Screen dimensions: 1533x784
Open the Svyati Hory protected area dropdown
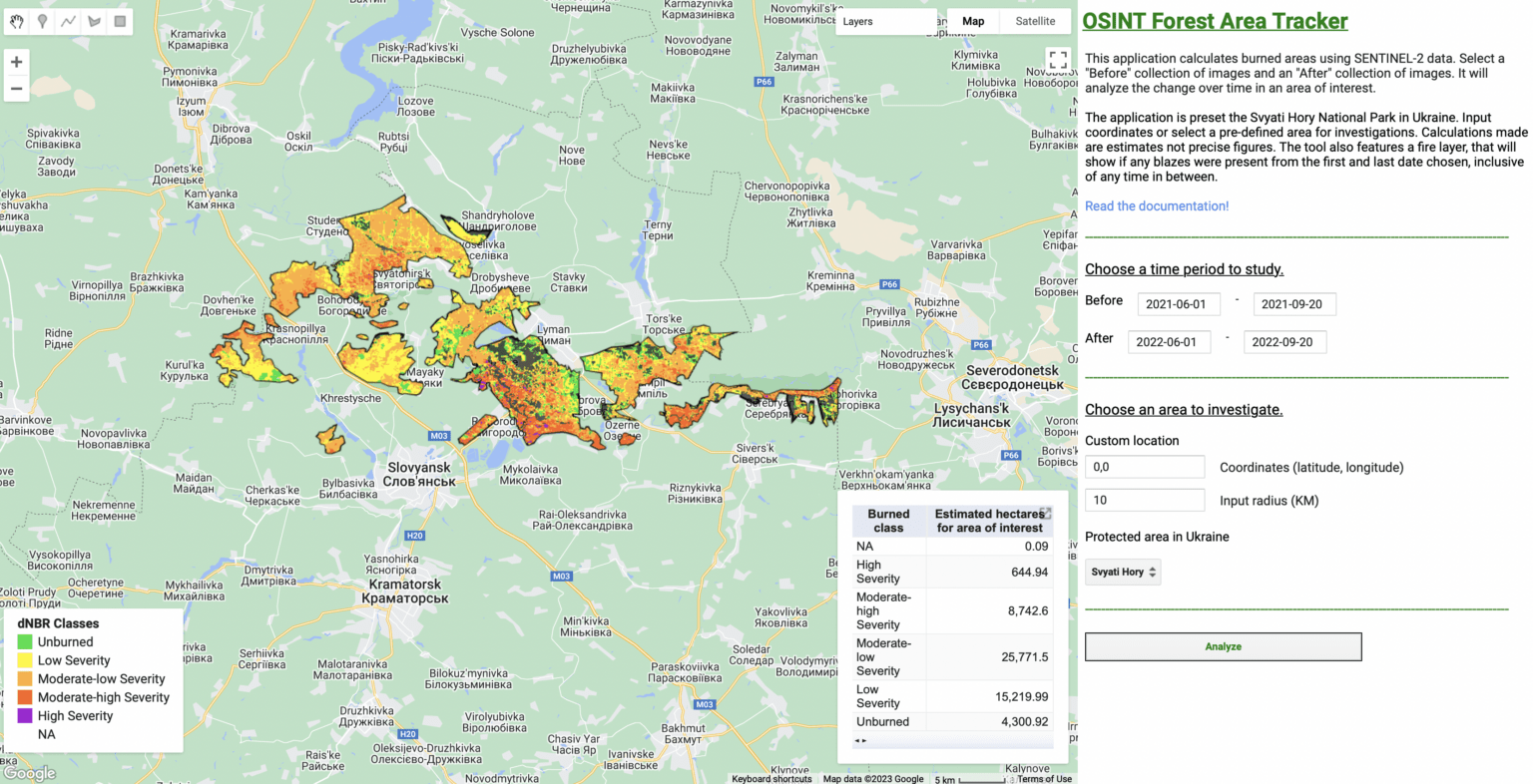click(1123, 572)
